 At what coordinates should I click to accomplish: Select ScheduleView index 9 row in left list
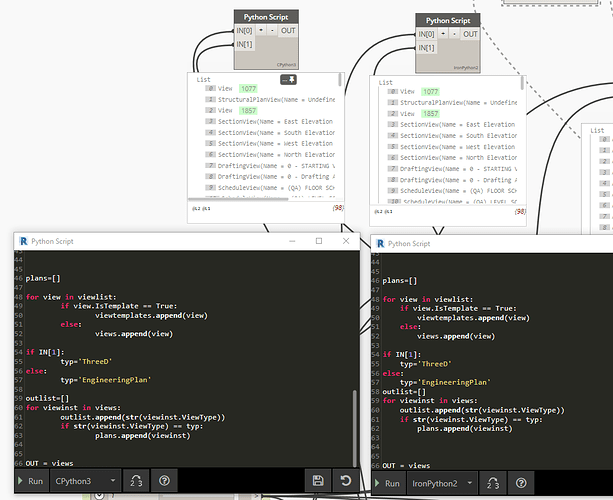[271, 188]
